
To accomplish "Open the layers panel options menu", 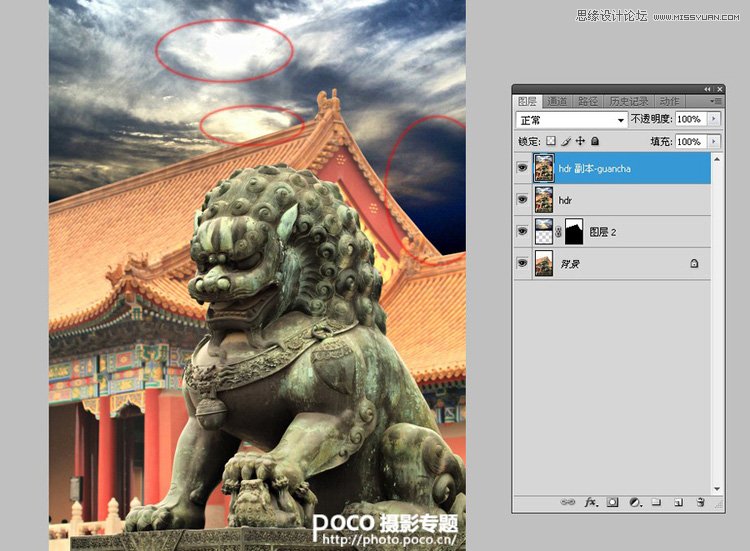I will point(716,101).
